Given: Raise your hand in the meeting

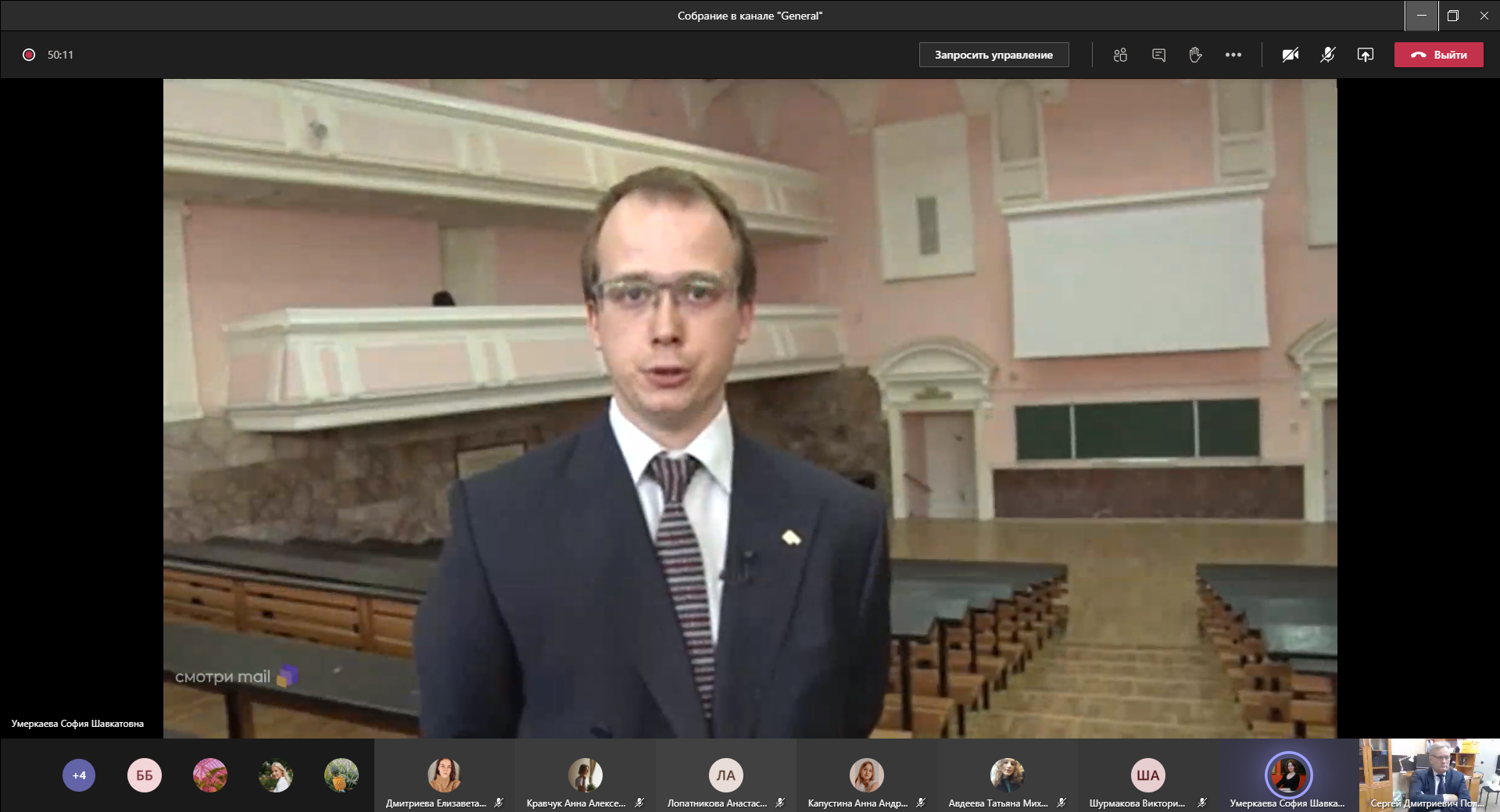Looking at the screenshot, I should click(1195, 55).
